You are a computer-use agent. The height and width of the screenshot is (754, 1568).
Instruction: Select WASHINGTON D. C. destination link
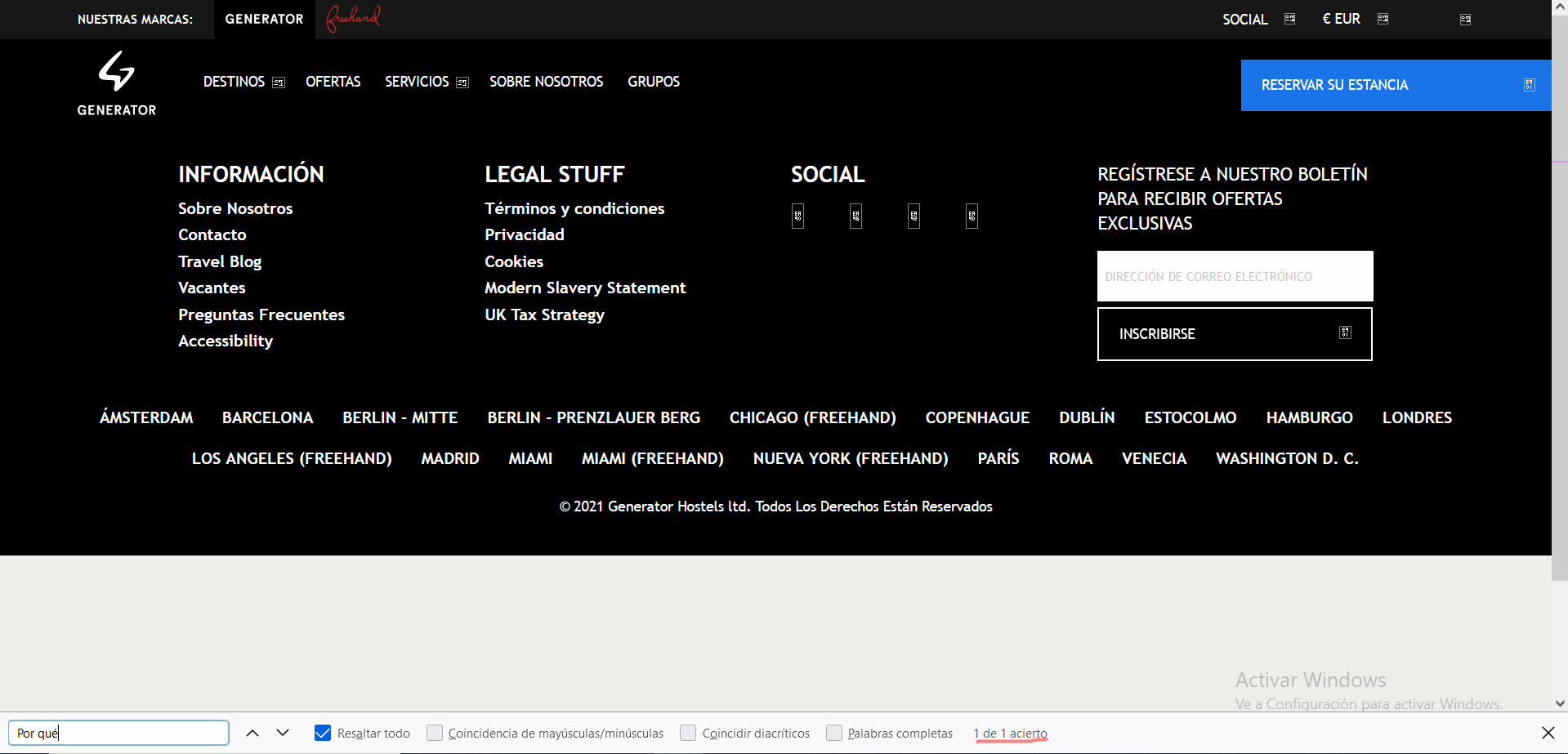[1287, 458]
